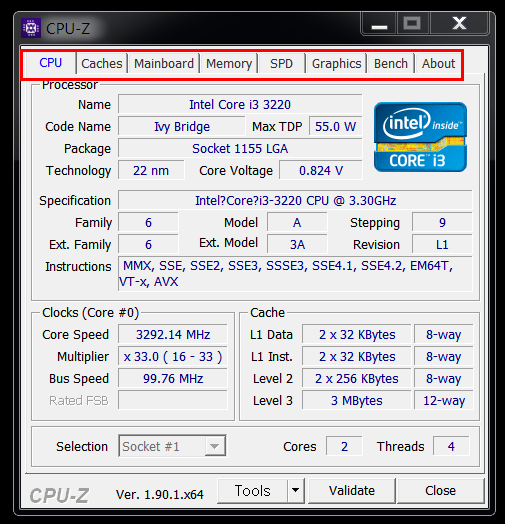The width and height of the screenshot is (505, 524).
Task: Click the Technology value 22 nm
Action: pos(151,171)
